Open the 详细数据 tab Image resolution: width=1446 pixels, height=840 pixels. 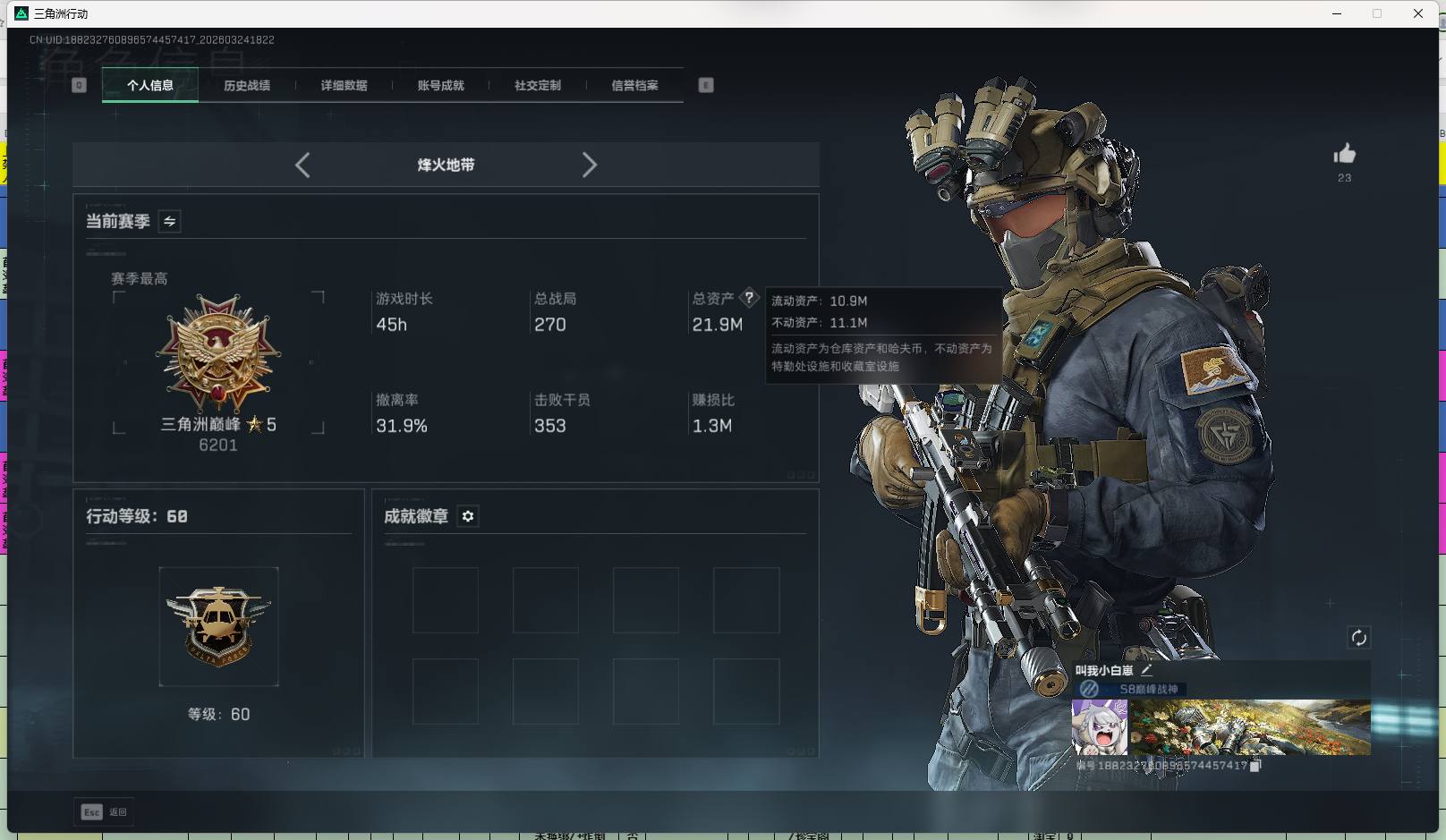[344, 86]
